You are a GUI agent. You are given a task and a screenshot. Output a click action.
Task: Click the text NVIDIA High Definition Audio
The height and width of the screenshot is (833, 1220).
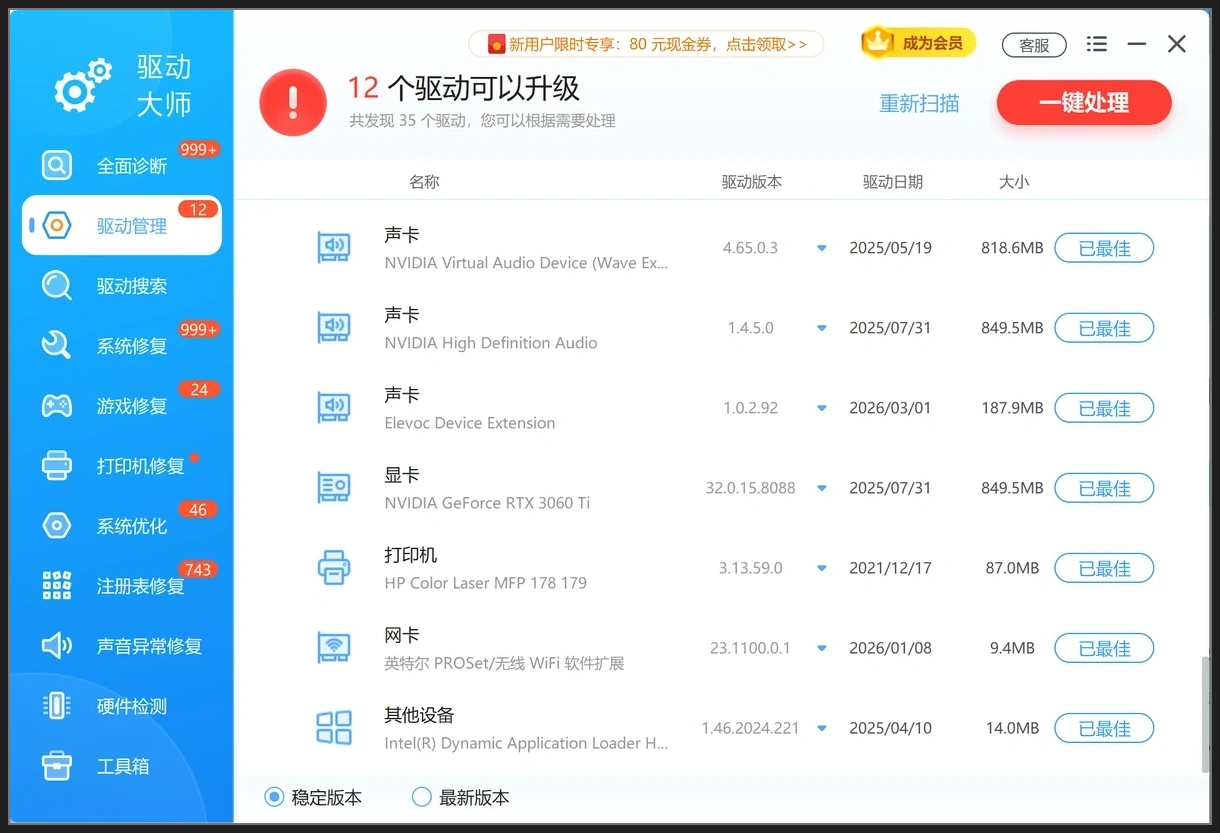491,343
